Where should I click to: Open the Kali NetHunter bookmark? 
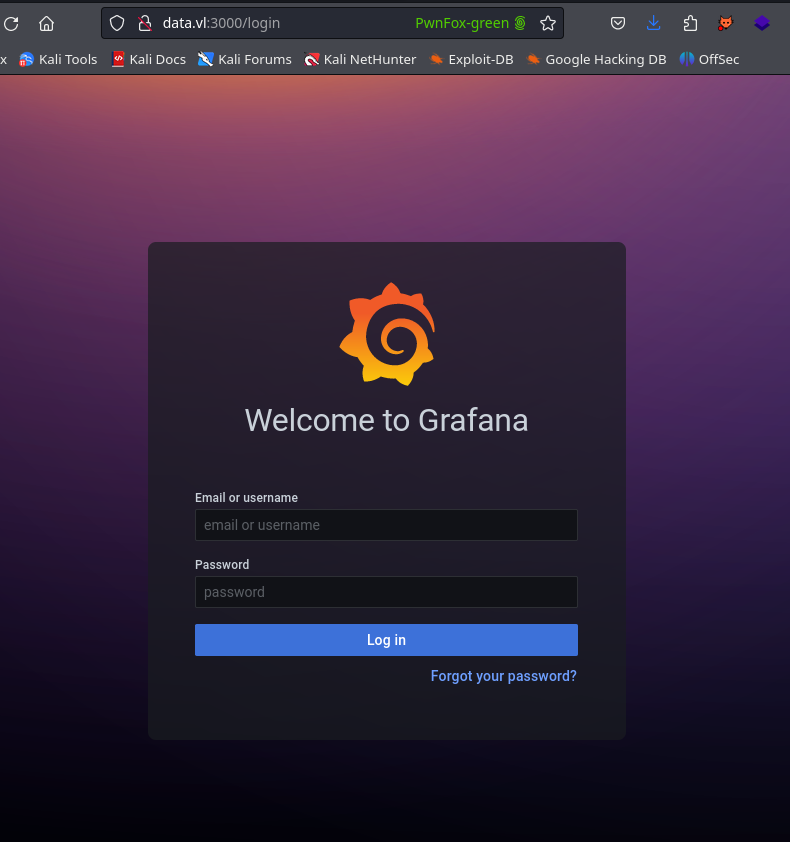point(360,59)
